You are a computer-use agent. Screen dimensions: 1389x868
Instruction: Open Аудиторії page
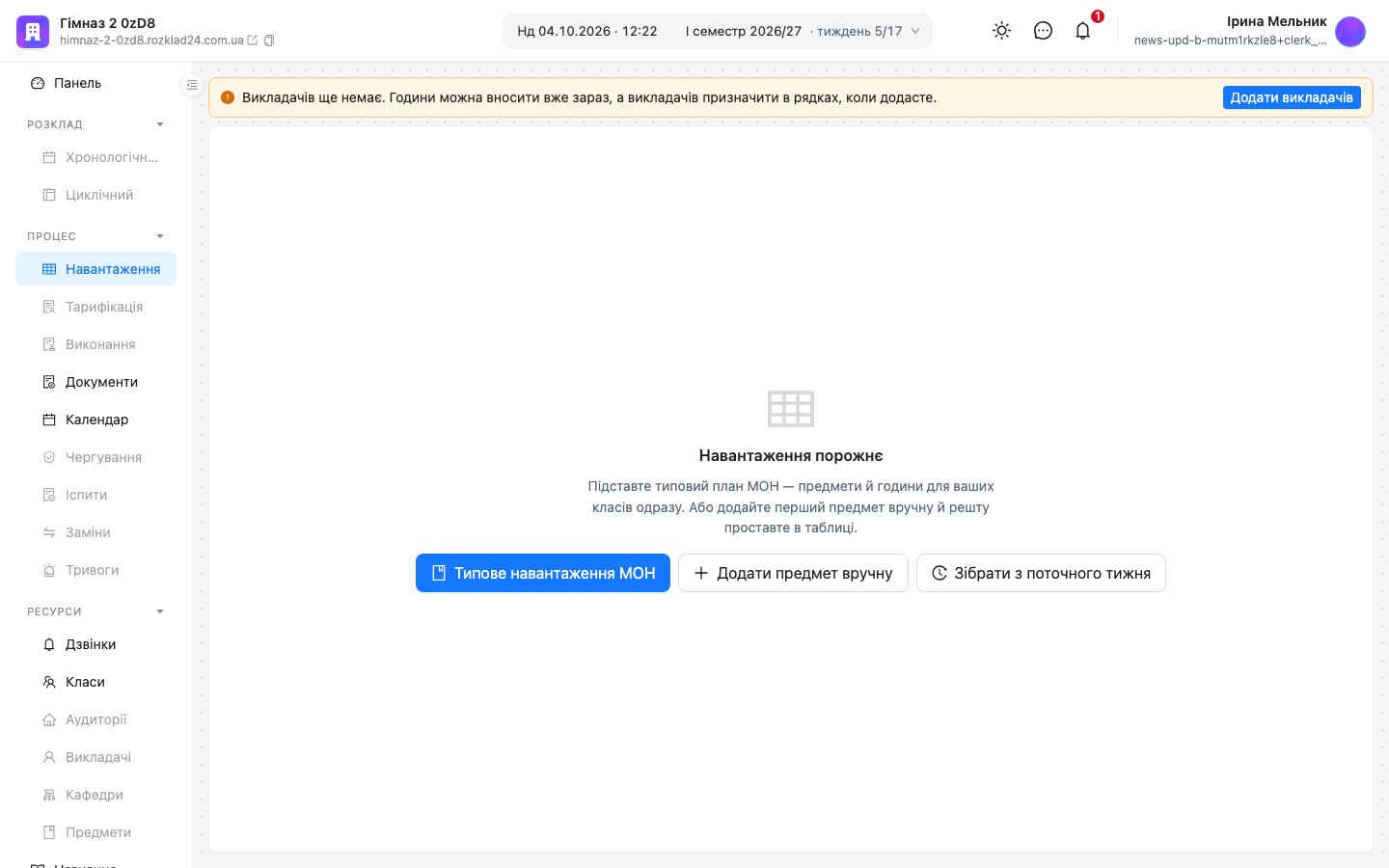tap(95, 719)
